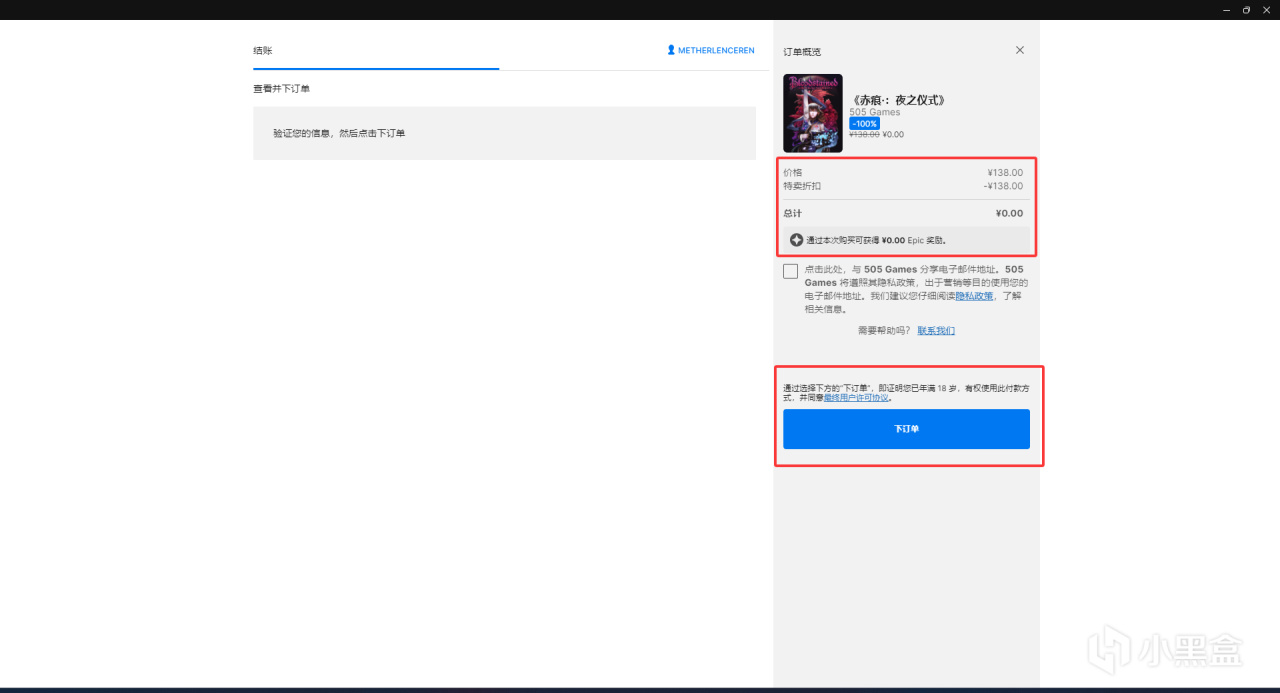Click the 价格 price row label

click(x=793, y=173)
